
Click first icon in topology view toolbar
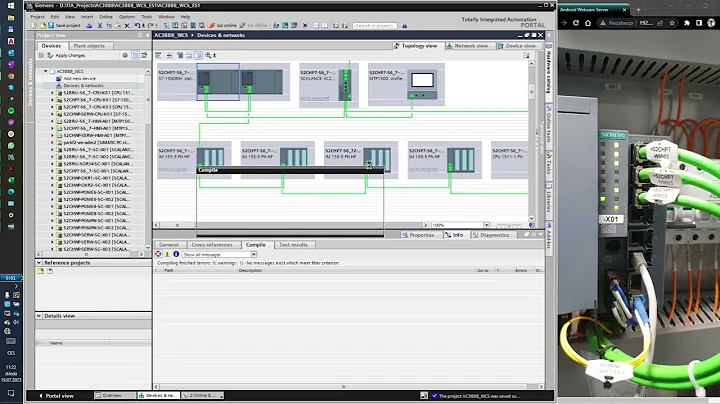(x=158, y=55)
